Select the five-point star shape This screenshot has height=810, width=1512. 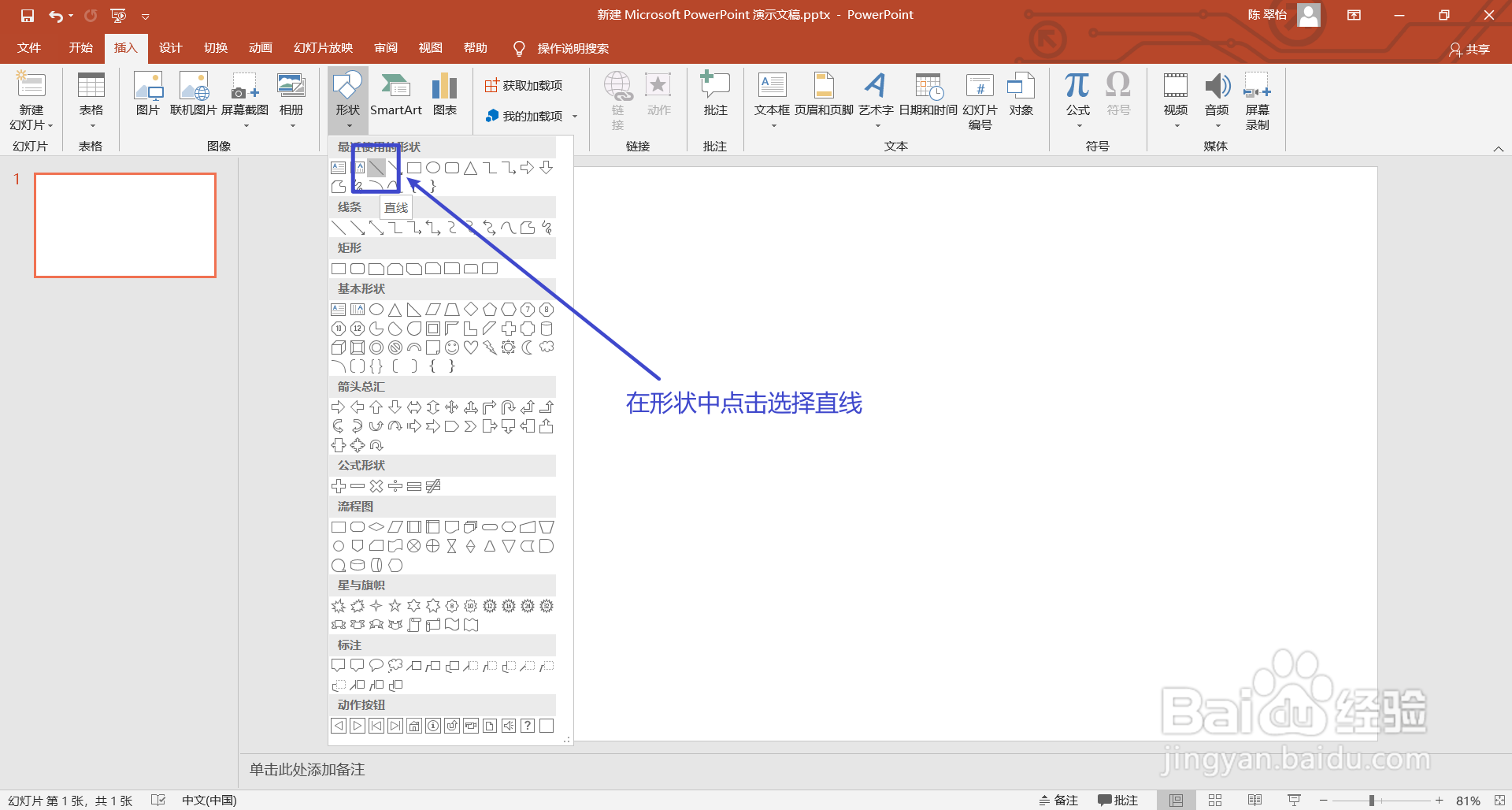tap(395, 606)
